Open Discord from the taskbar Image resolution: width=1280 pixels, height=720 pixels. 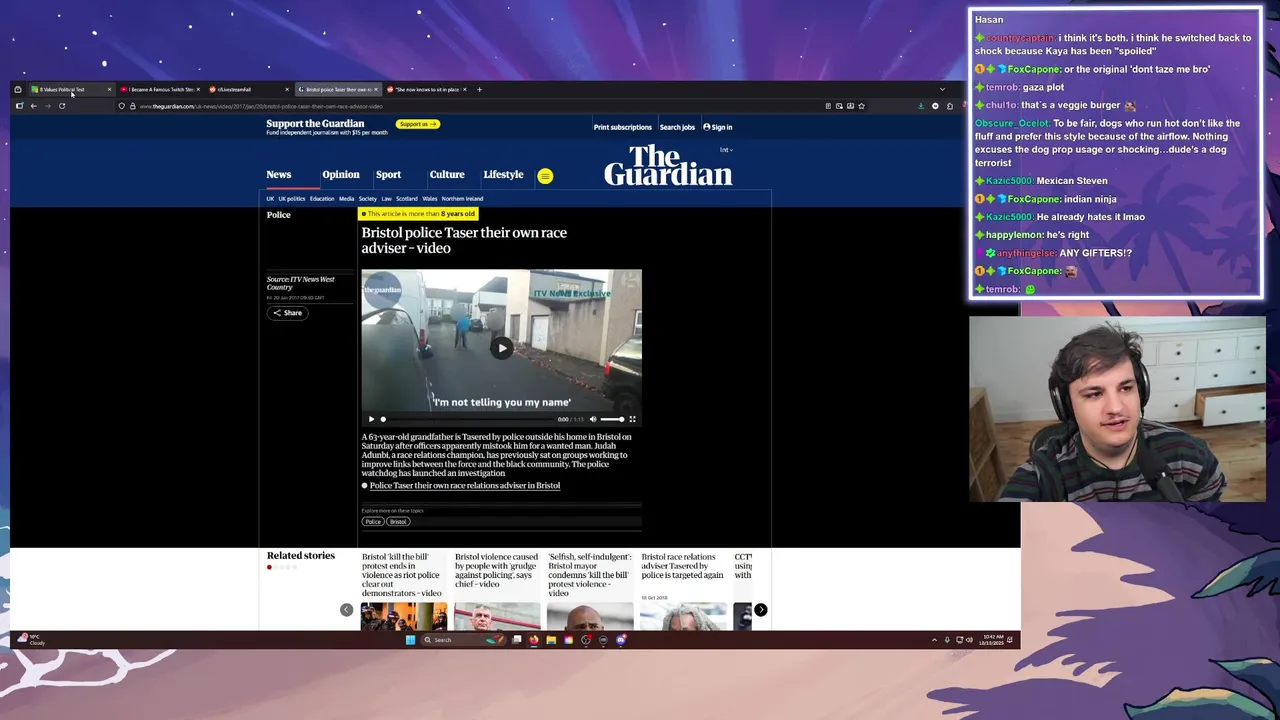coord(621,640)
